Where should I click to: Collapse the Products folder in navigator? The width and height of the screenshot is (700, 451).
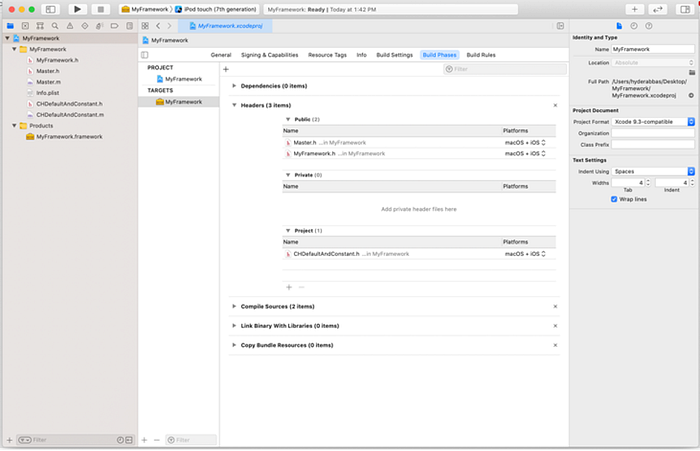[x=14, y=125]
